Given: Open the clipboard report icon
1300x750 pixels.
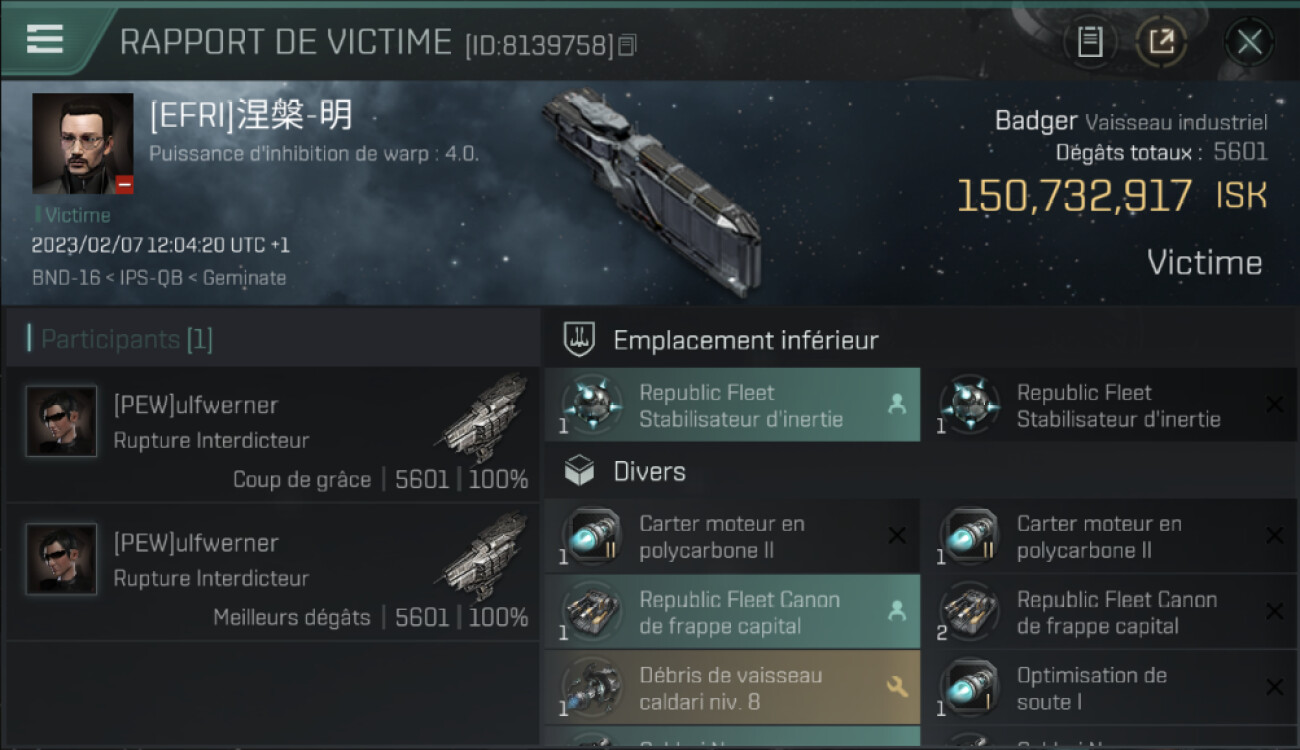Looking at the screenshot, I should tap(1089, 42).
